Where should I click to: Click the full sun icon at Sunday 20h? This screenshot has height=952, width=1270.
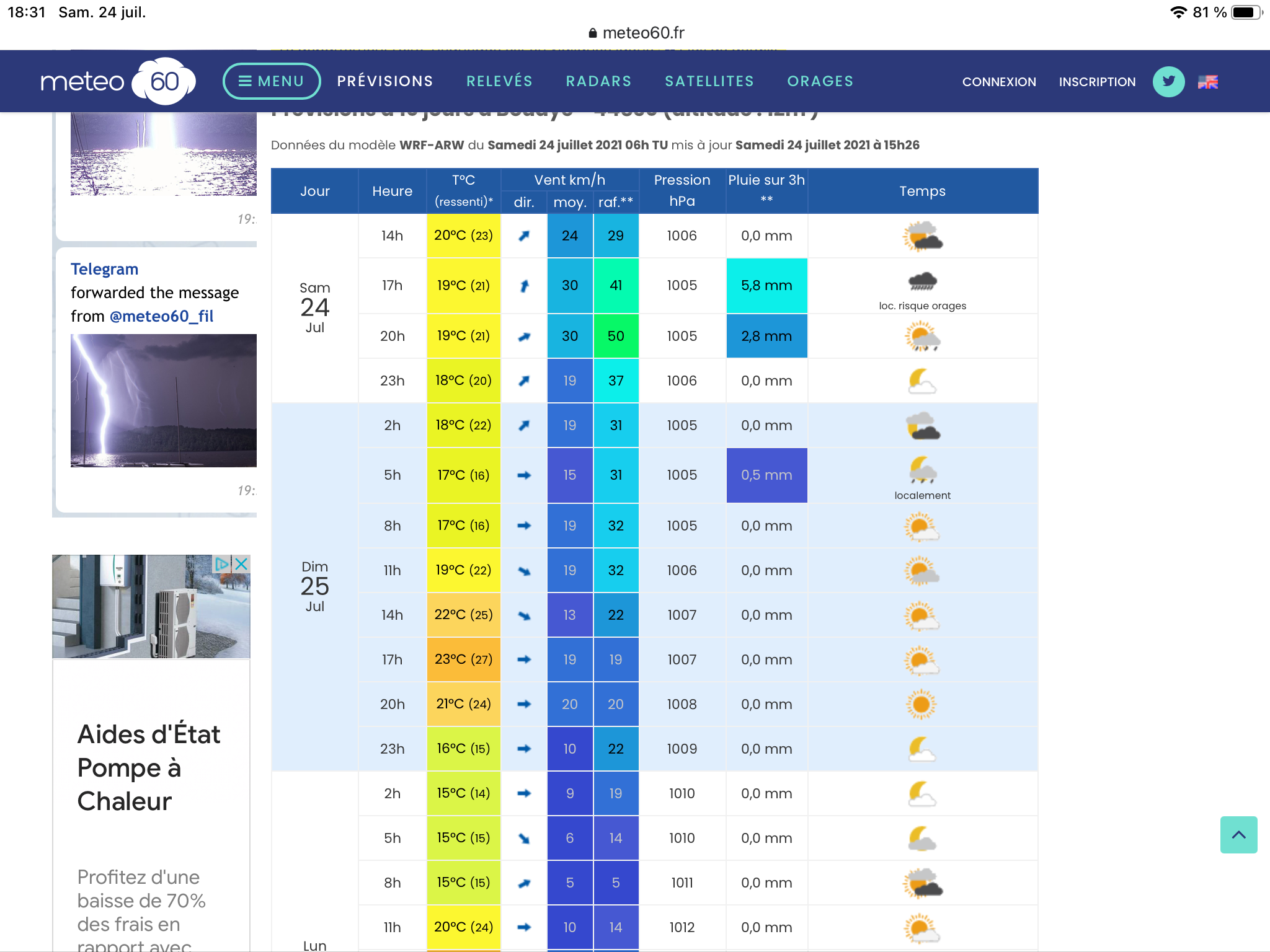pos(921,704)
